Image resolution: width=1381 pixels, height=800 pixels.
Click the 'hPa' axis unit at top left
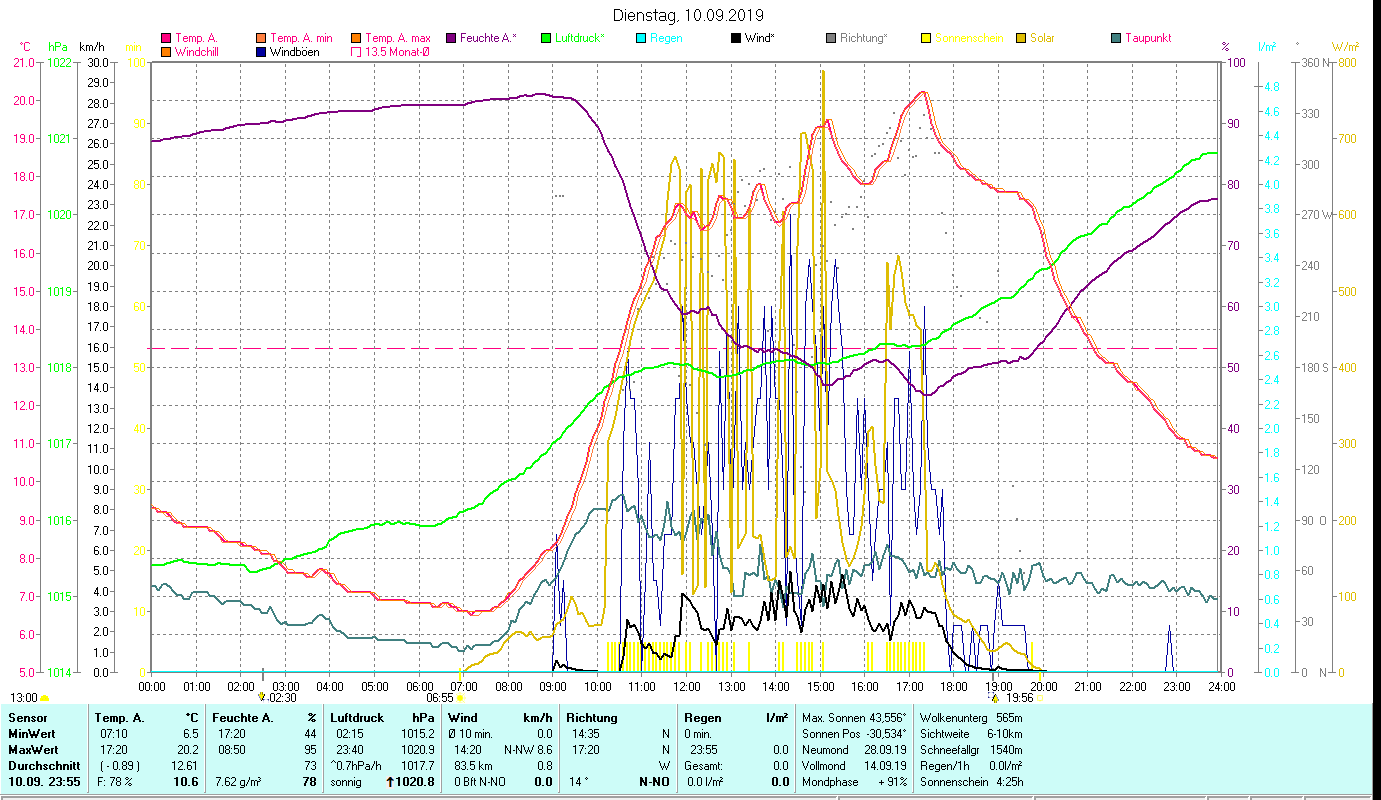58,47
